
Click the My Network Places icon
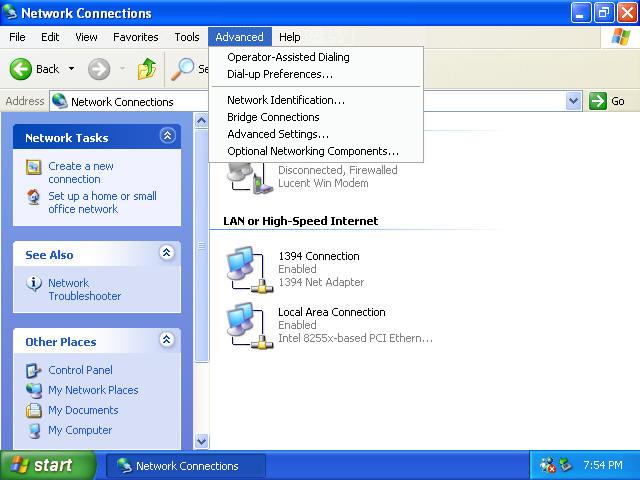coord(33,390)
